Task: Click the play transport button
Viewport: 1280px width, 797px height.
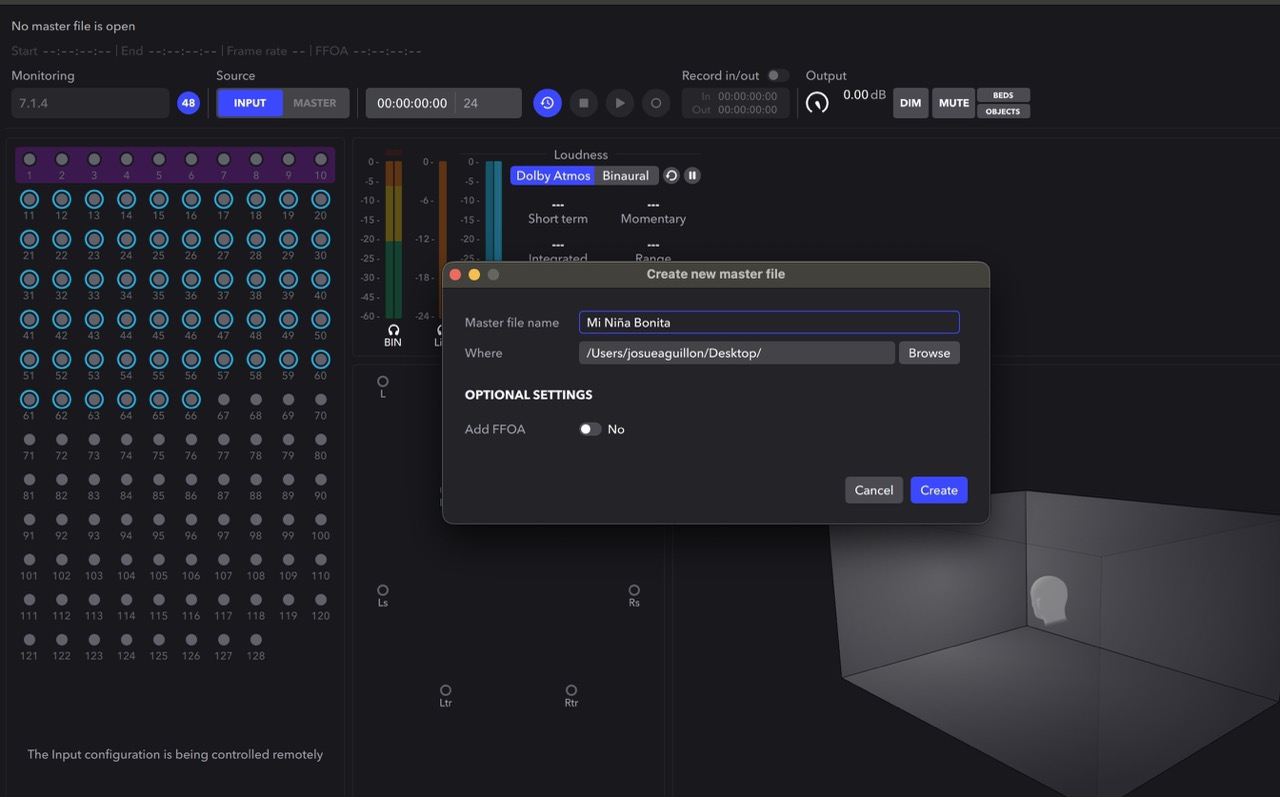Action: [x=620, y=103]
